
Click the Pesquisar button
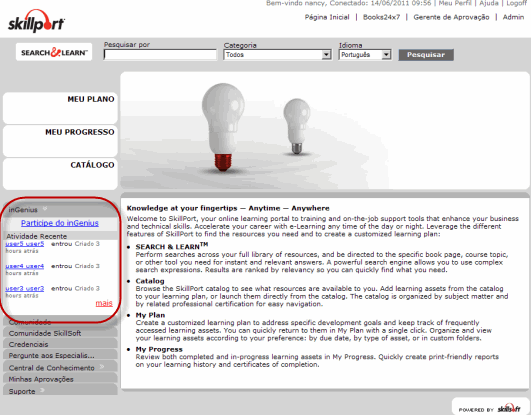[426, 55]
